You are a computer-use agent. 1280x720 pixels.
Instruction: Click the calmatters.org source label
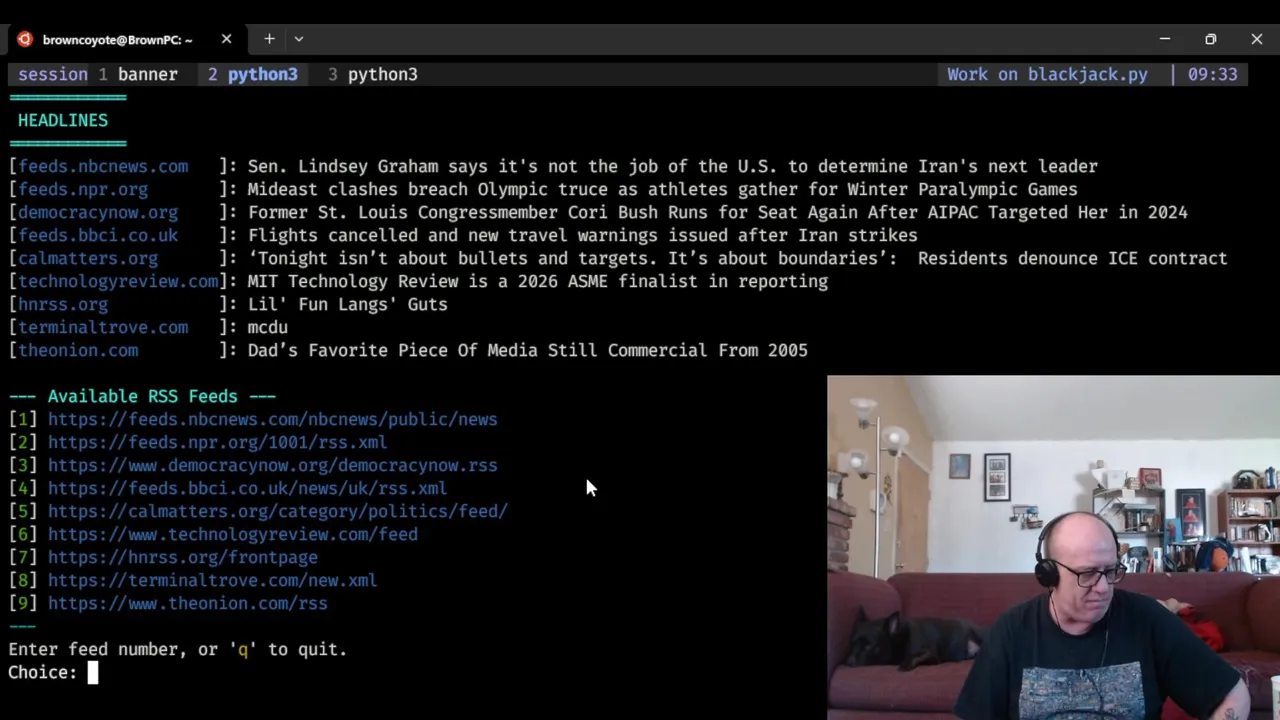click(x=87, y=258)
